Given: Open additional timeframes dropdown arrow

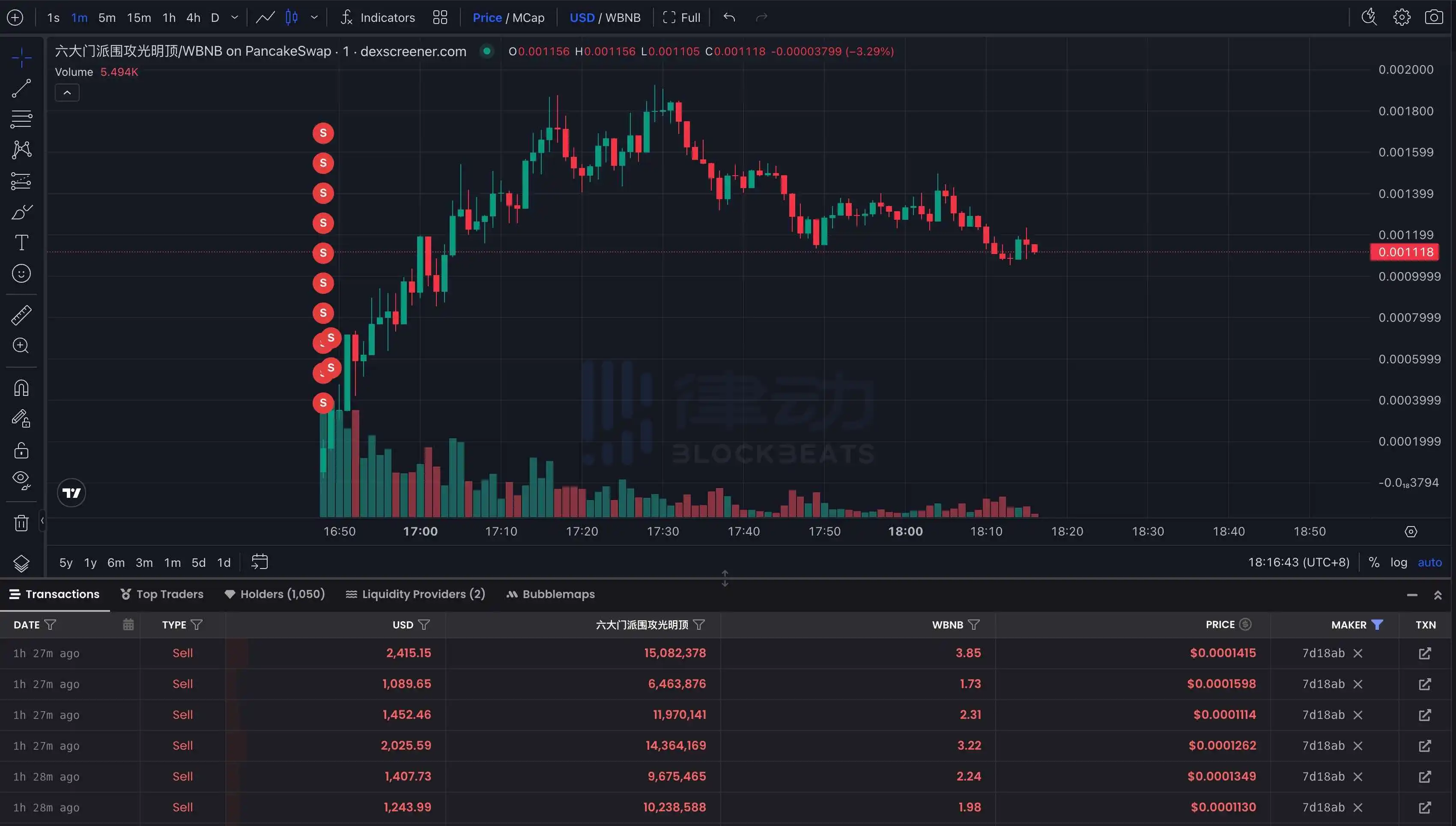Looking at the screenshot, I should click(234, 17).
